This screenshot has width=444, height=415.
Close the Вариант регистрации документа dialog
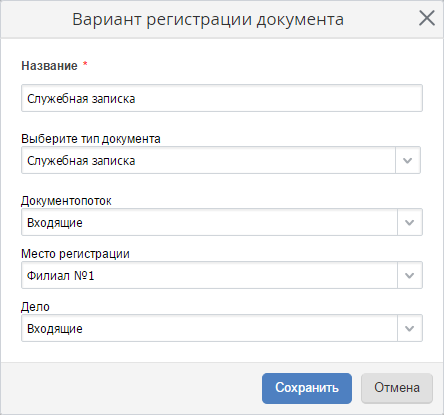click(427, 18)
